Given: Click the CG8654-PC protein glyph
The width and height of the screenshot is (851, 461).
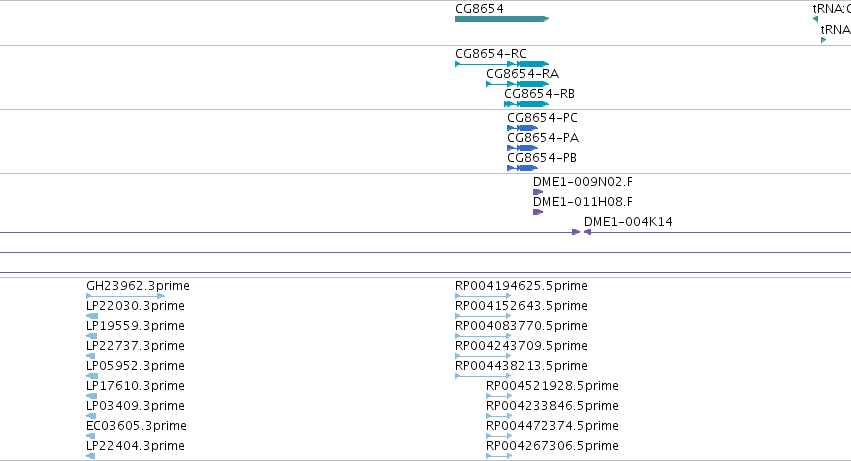Looking at the screenshot, I should 522,128.
